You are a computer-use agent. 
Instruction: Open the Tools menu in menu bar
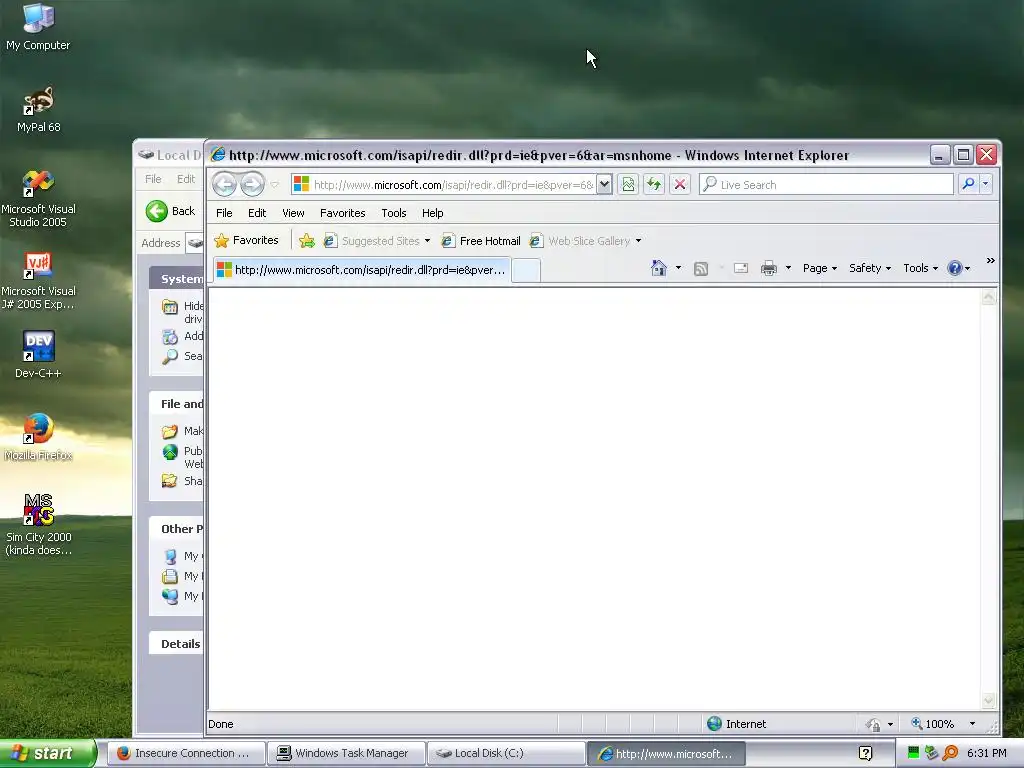(394, 213)
